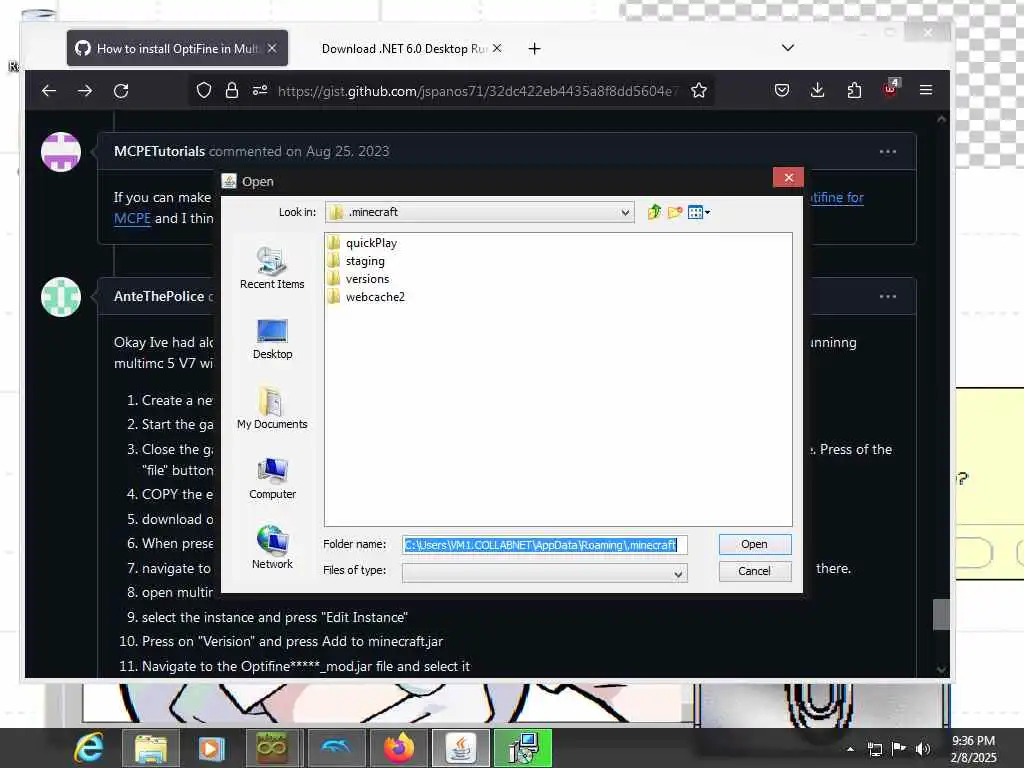
Task: Open Computer location in dialog
Action: (x=272, y=479)
